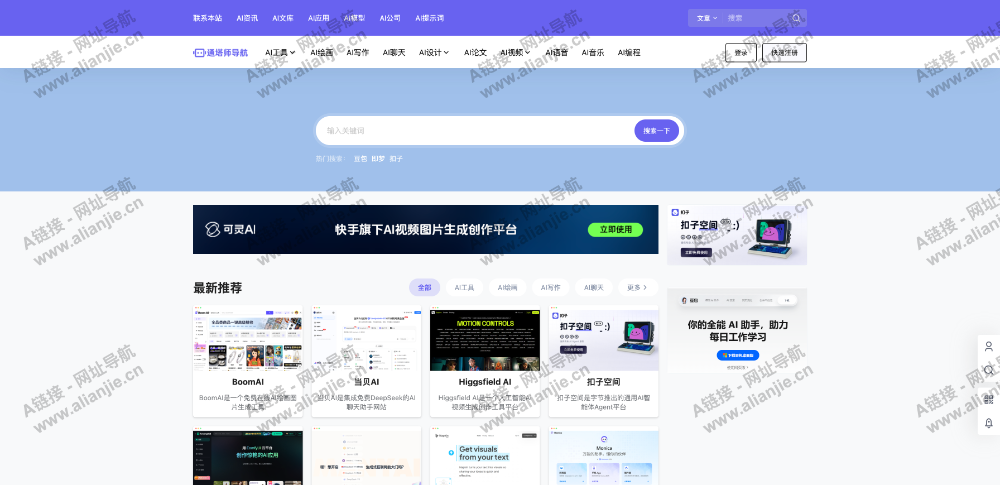The height and width of the screenshot is (485, 1000).
Task: Open AI提示词 in top bar
Action: click(430, 18)
